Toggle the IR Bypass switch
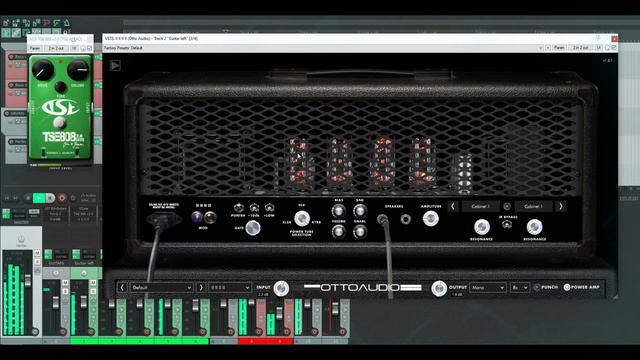This screenshot has width=640, height=360. point(507,224)
